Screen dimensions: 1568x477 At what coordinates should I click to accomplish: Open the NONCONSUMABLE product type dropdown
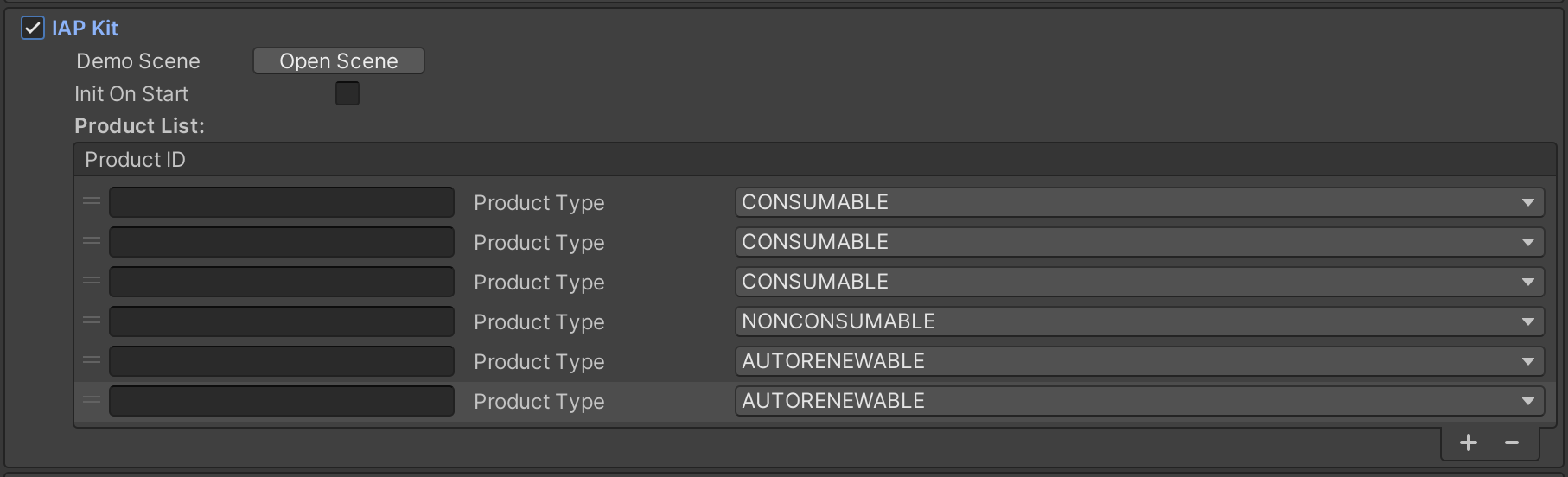point(1138,321)
